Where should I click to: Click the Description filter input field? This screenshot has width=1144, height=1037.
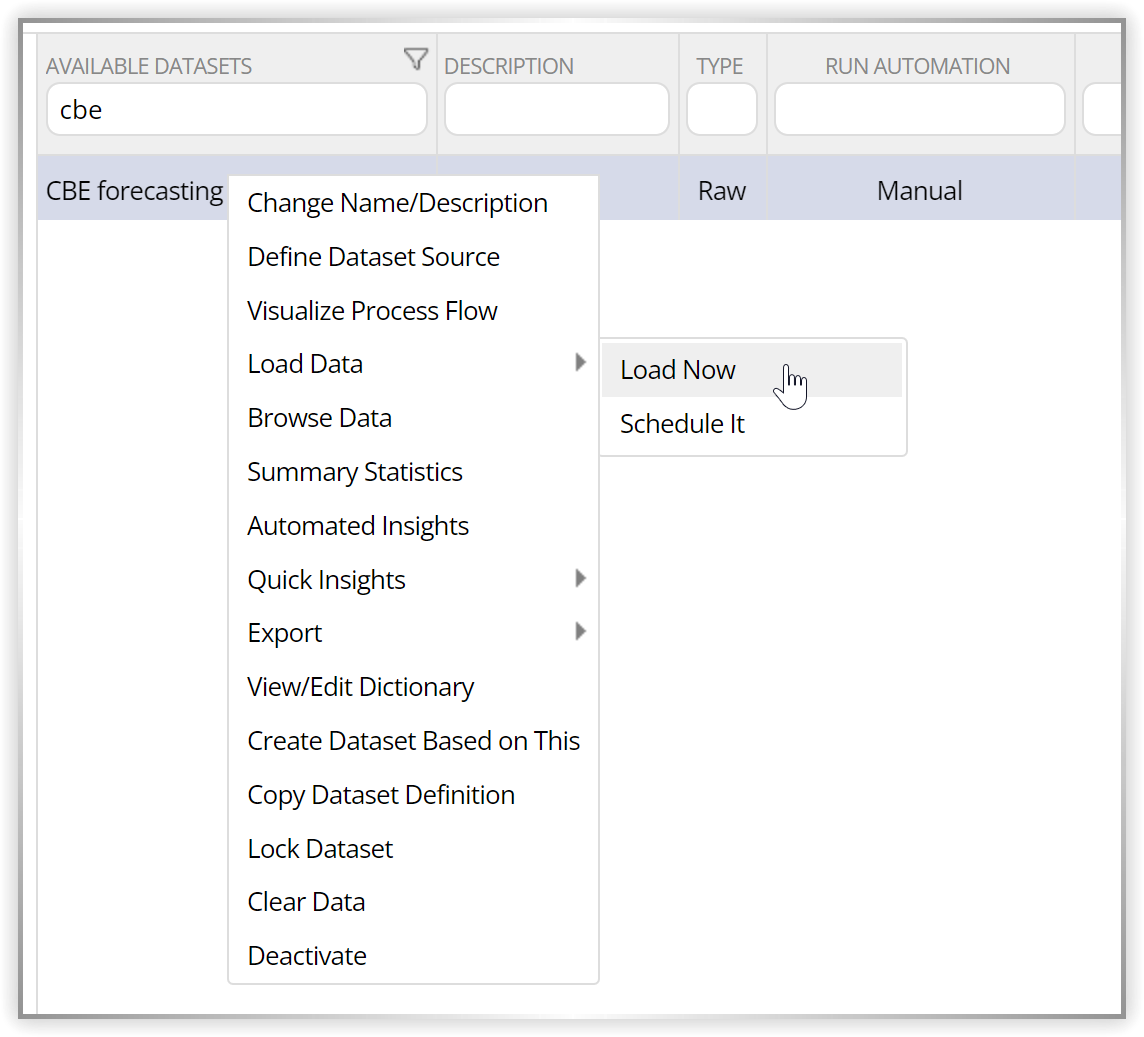(557, 109)
